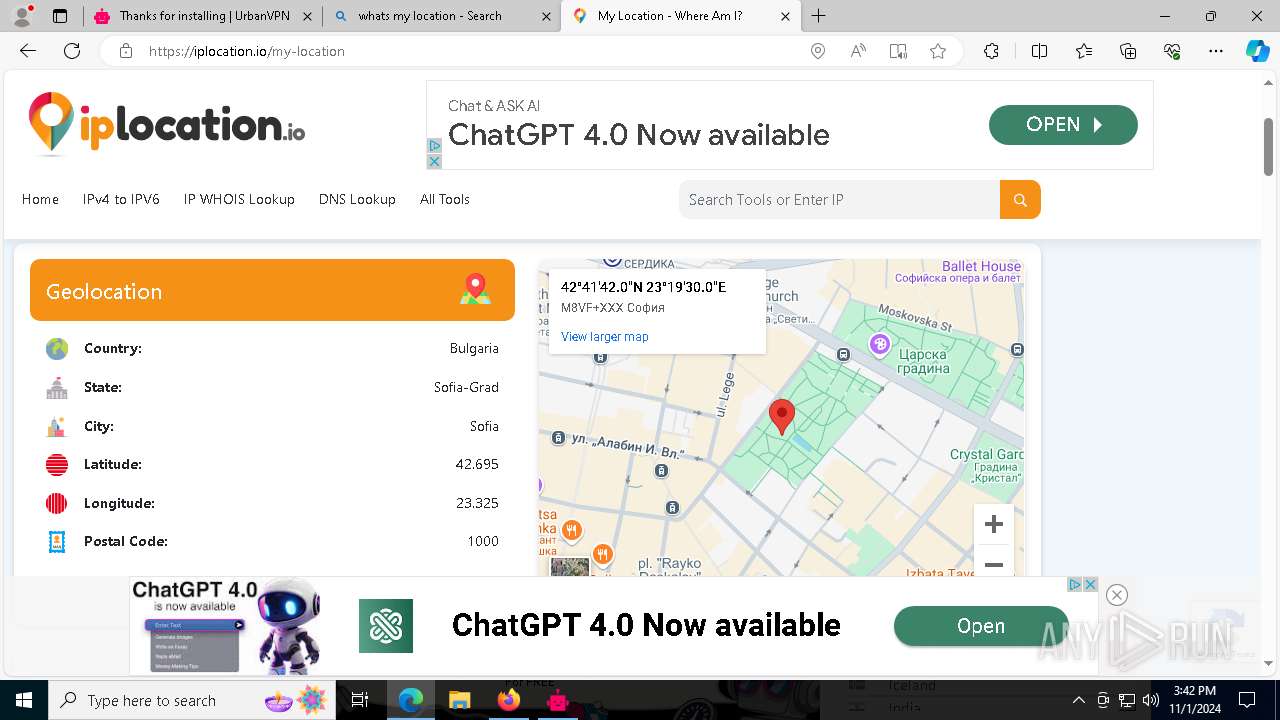Screen dimensions: 1280x720
Task: Click the map satellite layer thumbnail
Action: pyautogui.click(x=570, y=567)
